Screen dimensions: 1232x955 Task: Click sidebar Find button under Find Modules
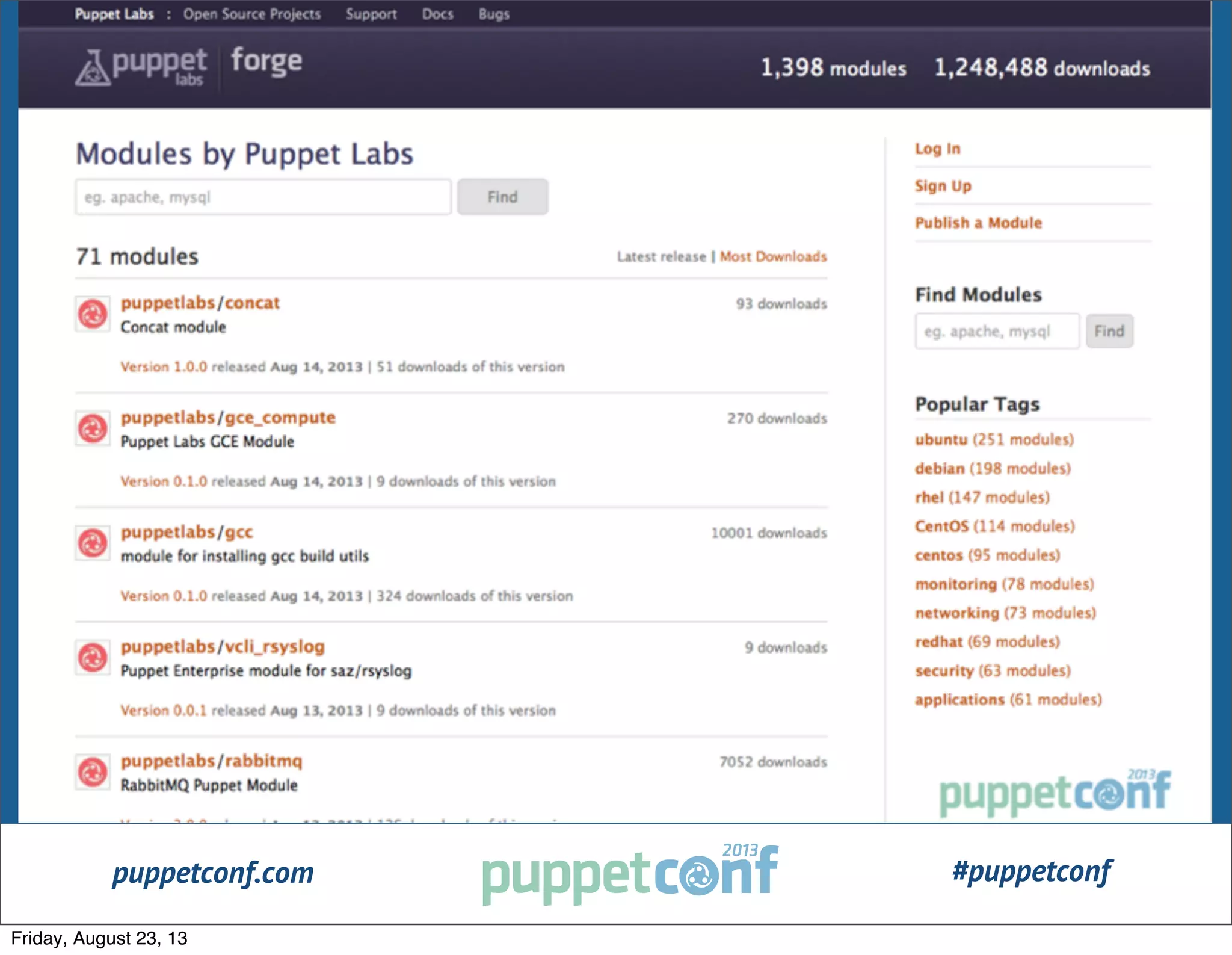pos(1109,331)
